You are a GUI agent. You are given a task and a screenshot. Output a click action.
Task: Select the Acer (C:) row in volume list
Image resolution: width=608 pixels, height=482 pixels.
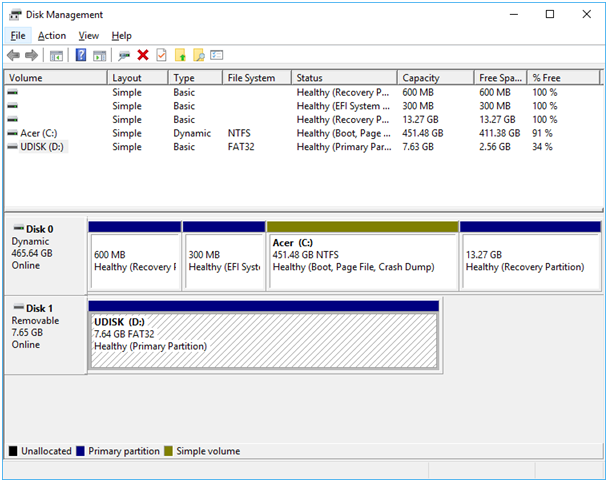pos(40,133)
